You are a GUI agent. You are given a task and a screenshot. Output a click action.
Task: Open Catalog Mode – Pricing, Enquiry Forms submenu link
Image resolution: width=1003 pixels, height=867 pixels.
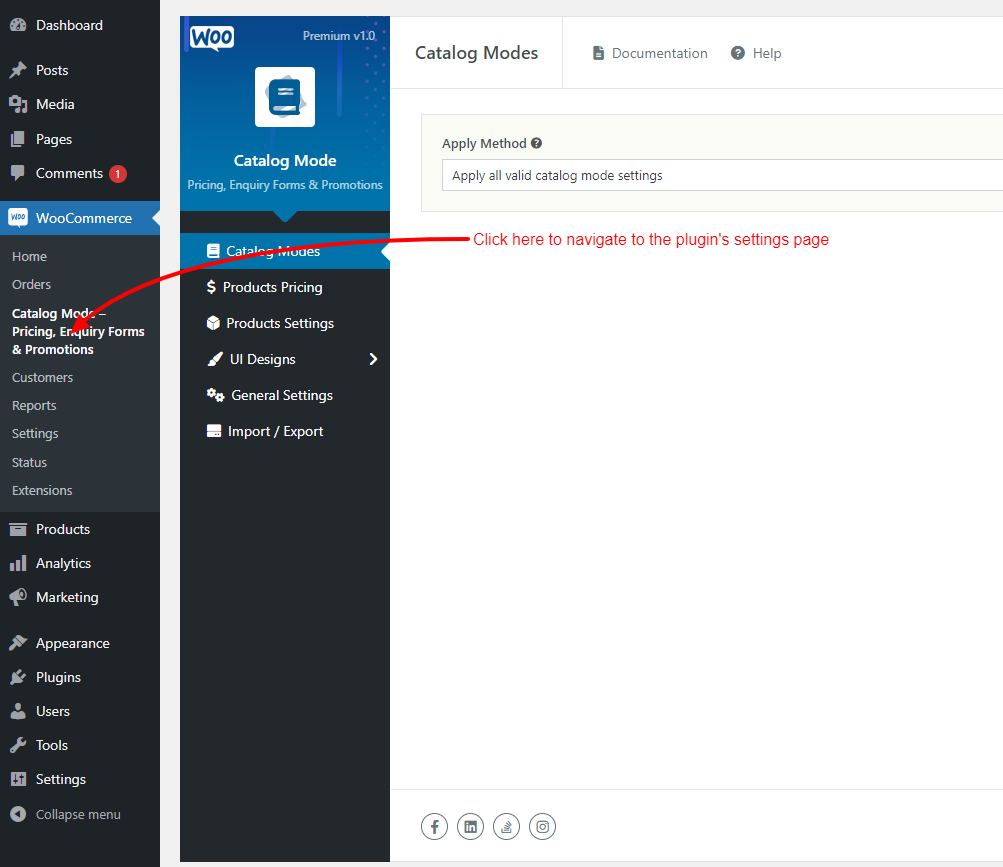click(x=78, y=331)
